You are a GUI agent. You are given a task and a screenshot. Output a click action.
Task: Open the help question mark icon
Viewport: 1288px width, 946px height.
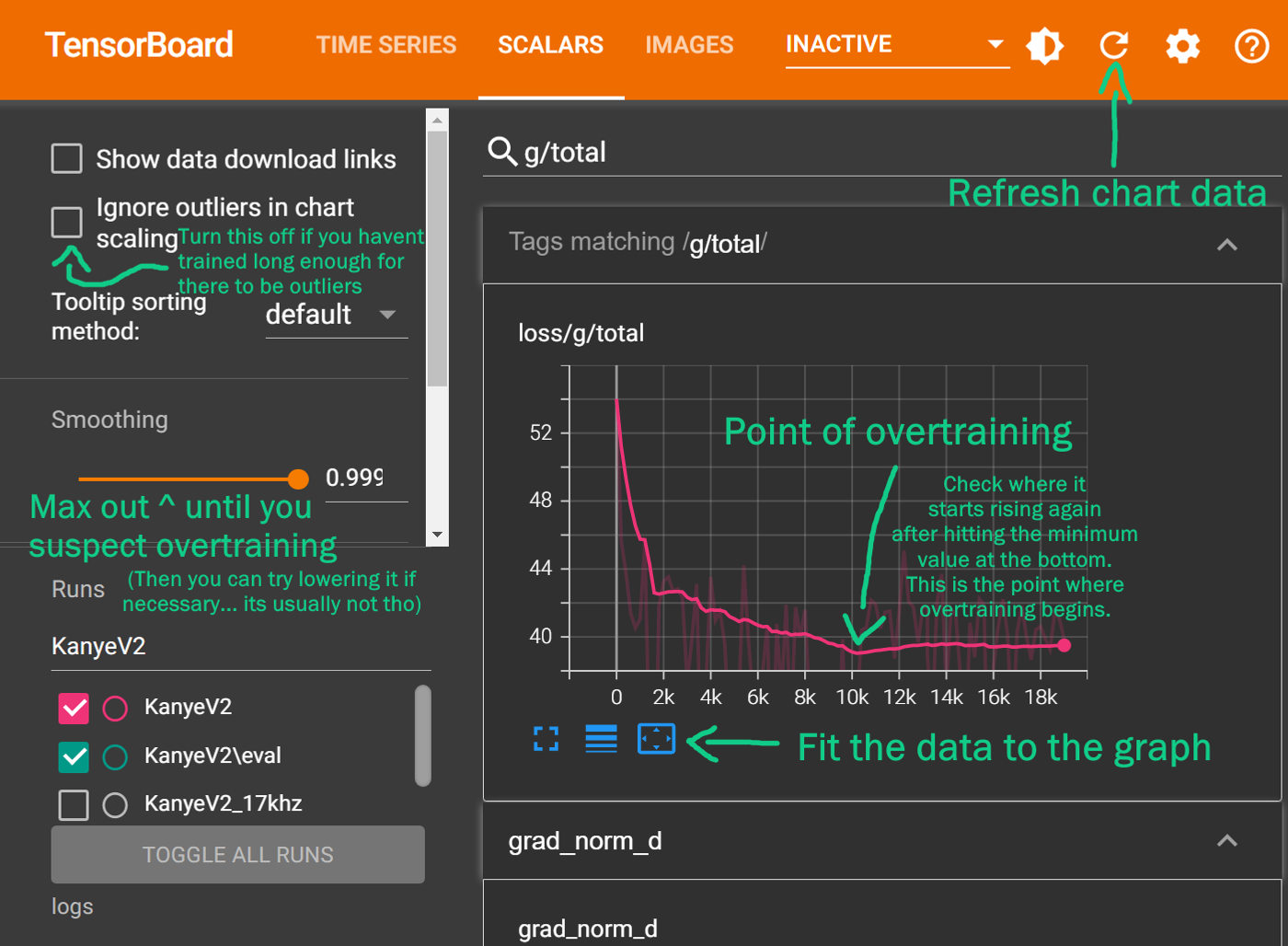point(1251,46)
